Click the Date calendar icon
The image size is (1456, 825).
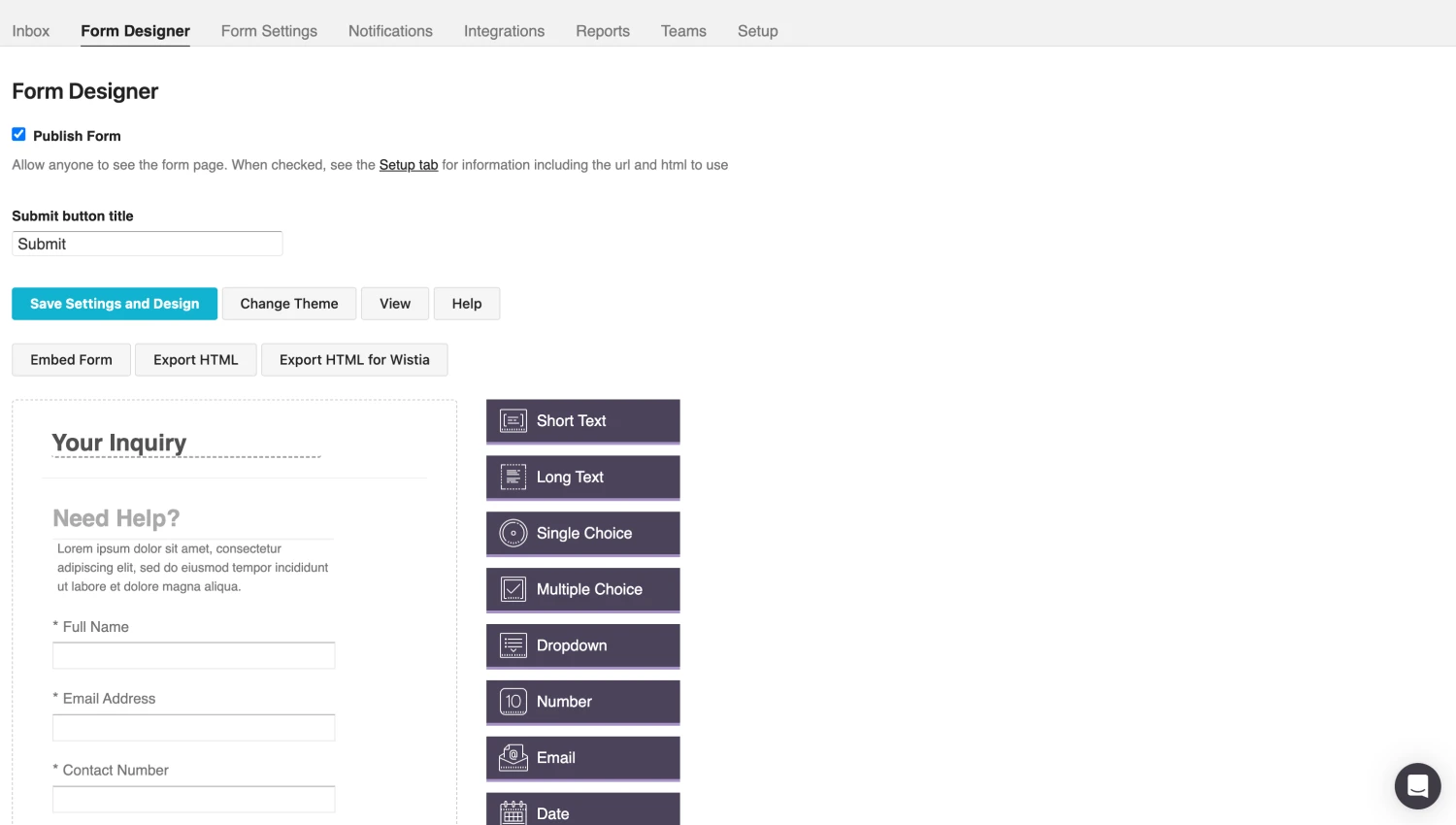tap(513, 812)
